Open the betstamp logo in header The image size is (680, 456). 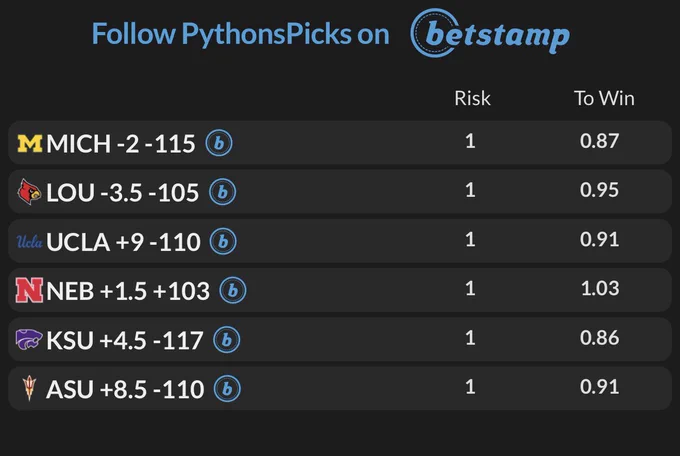coord(490,33)
